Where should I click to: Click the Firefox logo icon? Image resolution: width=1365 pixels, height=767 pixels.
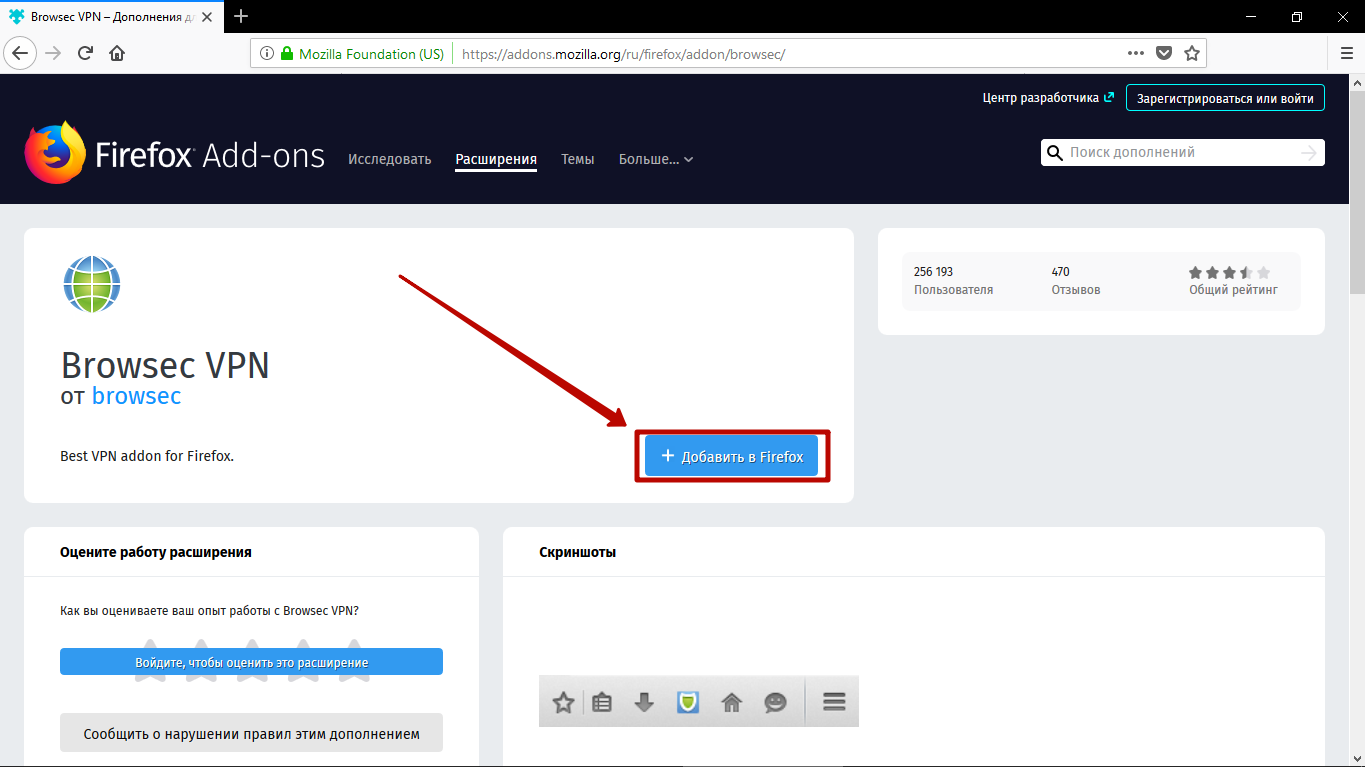tap(55, 153)
